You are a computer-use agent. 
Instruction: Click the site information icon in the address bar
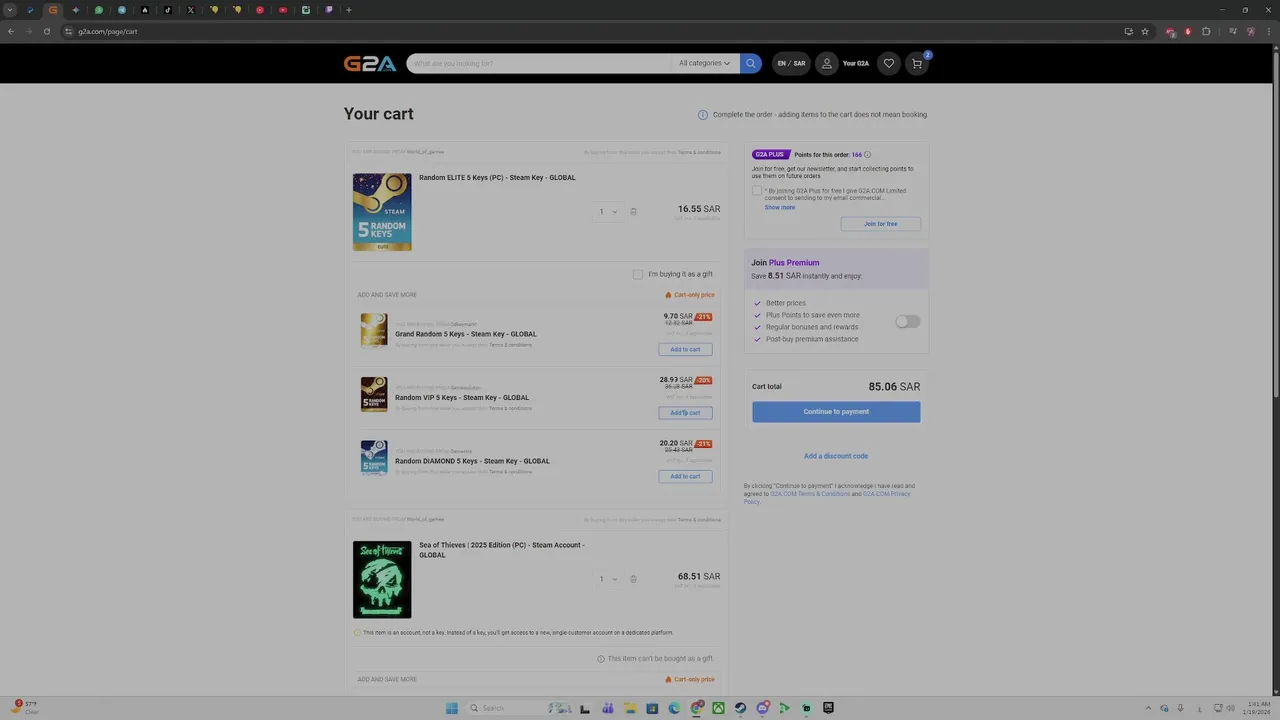[x=68, y=31]
